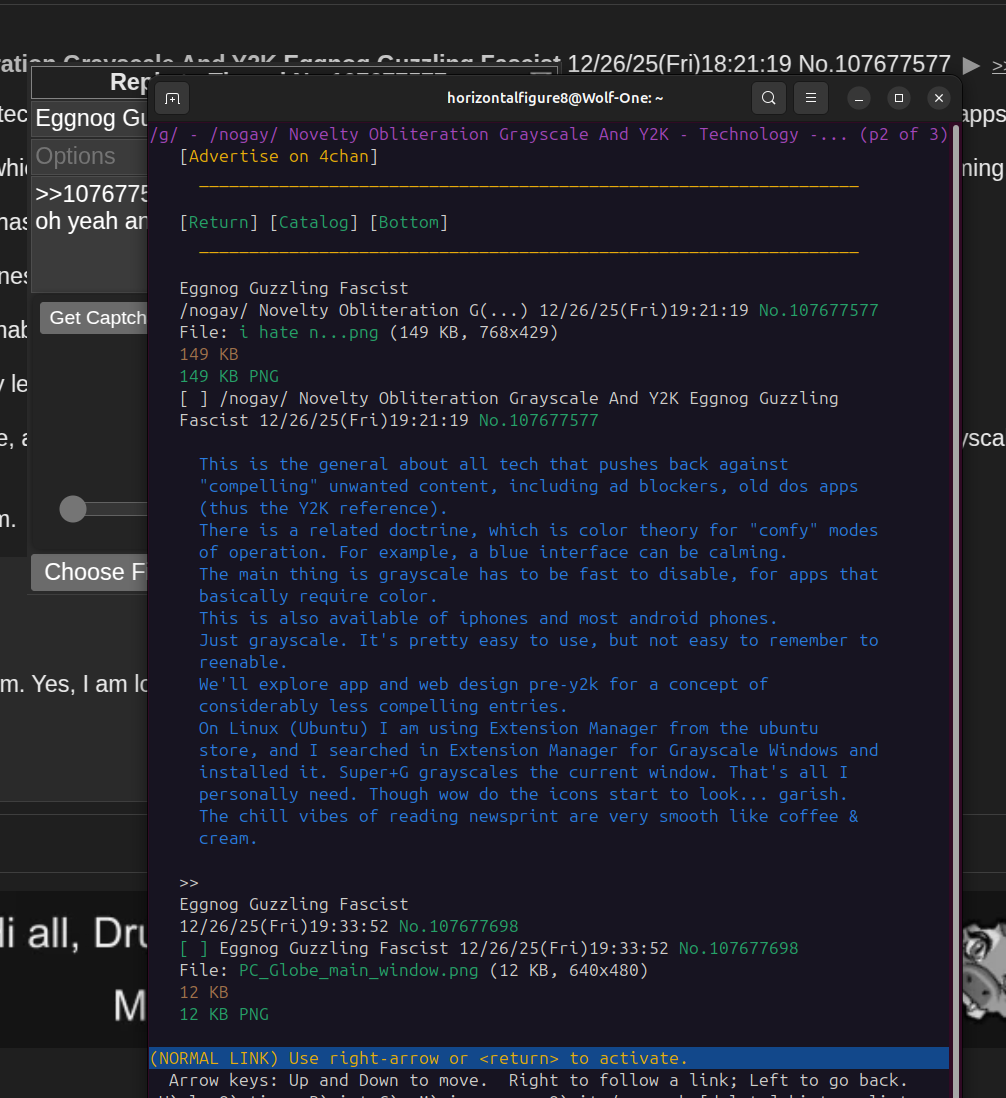Toggle the checkbox before /nogay/ Novelty Obliteration
Viewport: 1006px width, 1098px height.
coord(194,398)
